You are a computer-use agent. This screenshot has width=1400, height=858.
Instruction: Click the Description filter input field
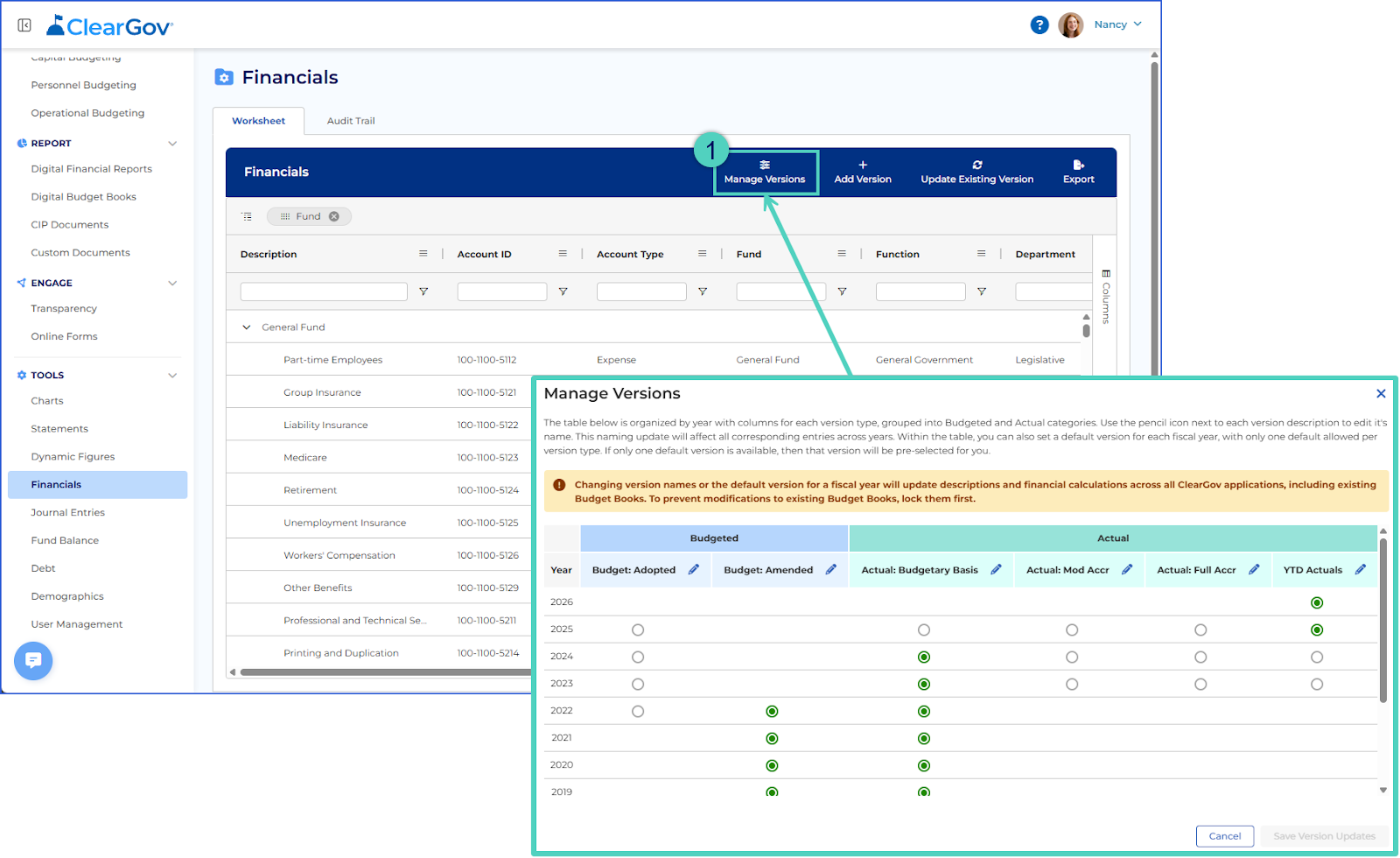pyautogui.click(x=324, y=292)
